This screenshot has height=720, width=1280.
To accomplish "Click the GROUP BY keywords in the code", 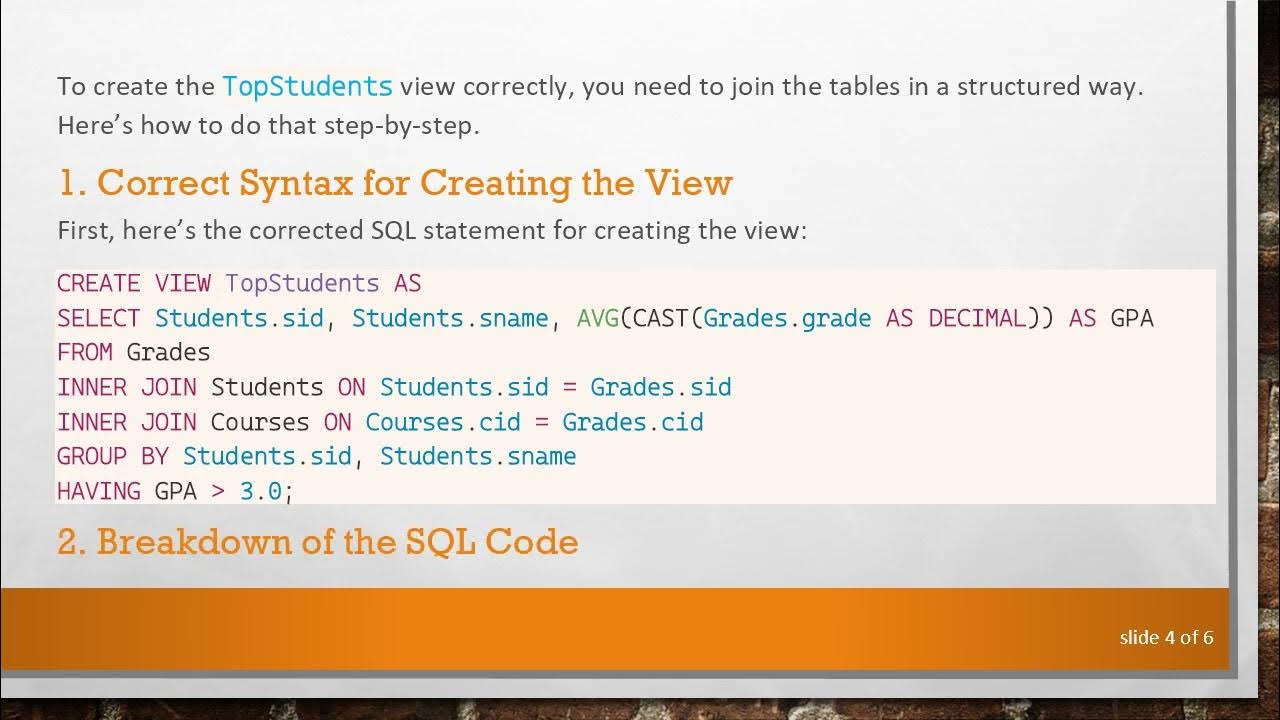I will click(112, 457).
